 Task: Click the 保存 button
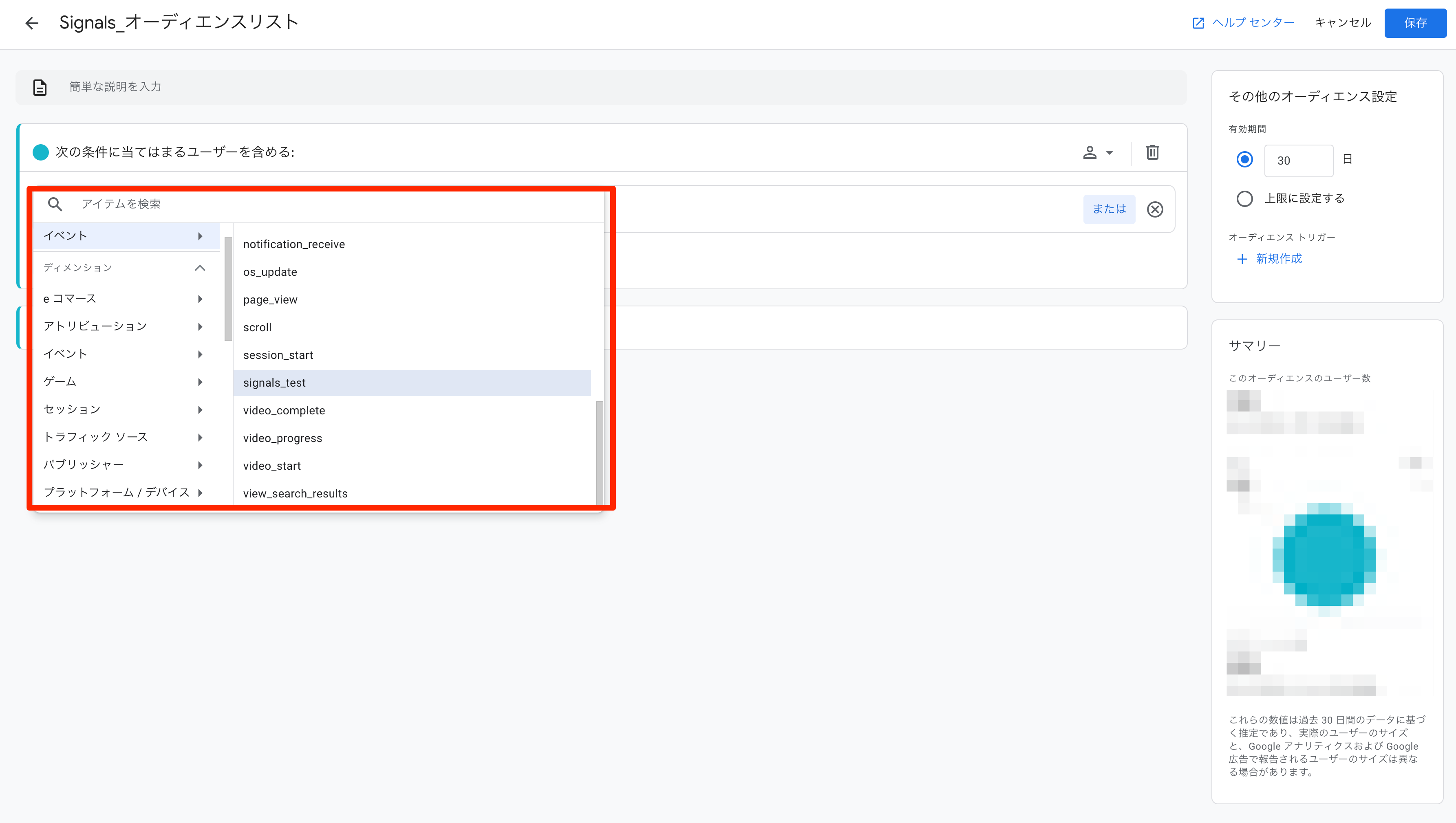1415,23
